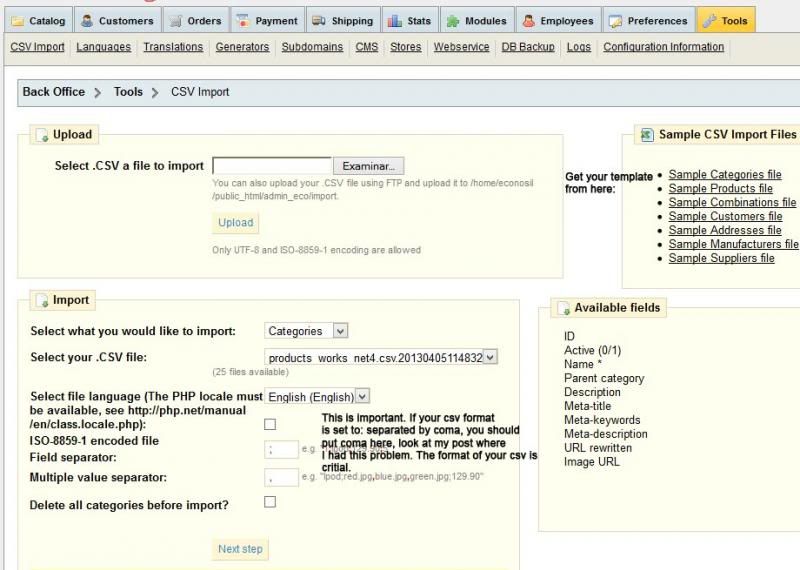Click the Next step button
The height and width of the screenshot is (570, 800).
click(x=241, y=549)
